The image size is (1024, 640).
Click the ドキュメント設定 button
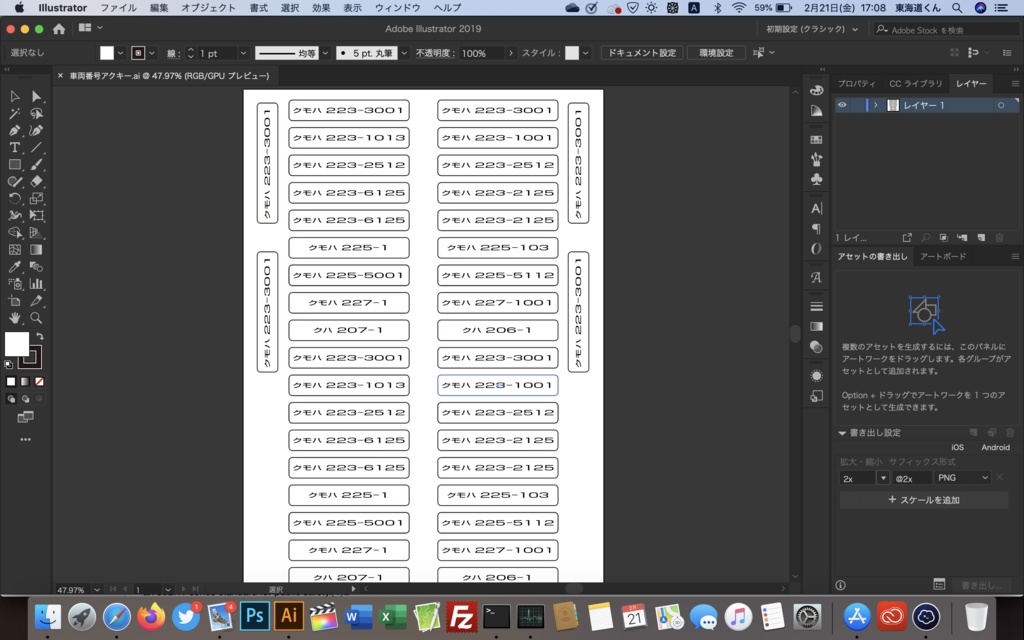(x=642, y=53)
